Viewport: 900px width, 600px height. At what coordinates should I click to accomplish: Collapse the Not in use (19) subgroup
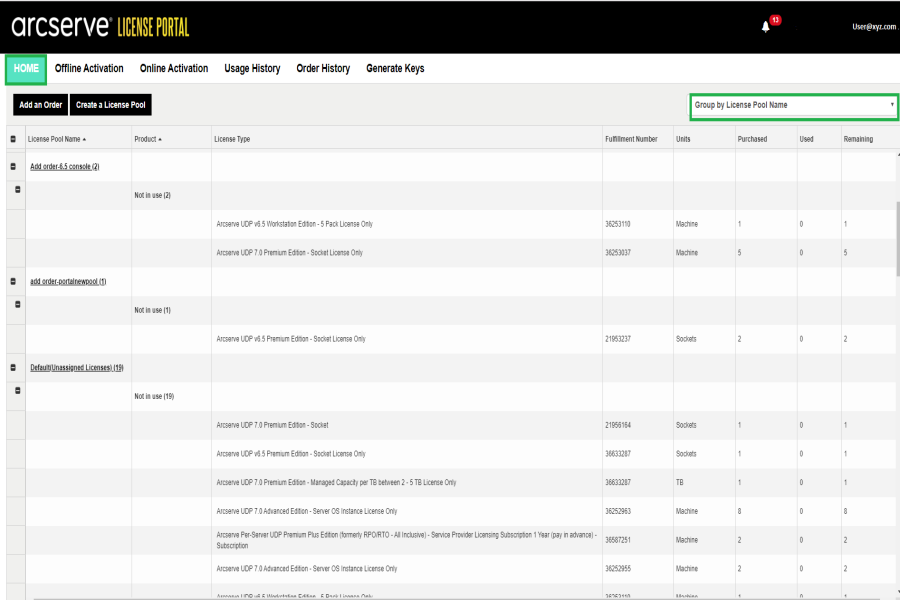point(18,390)
